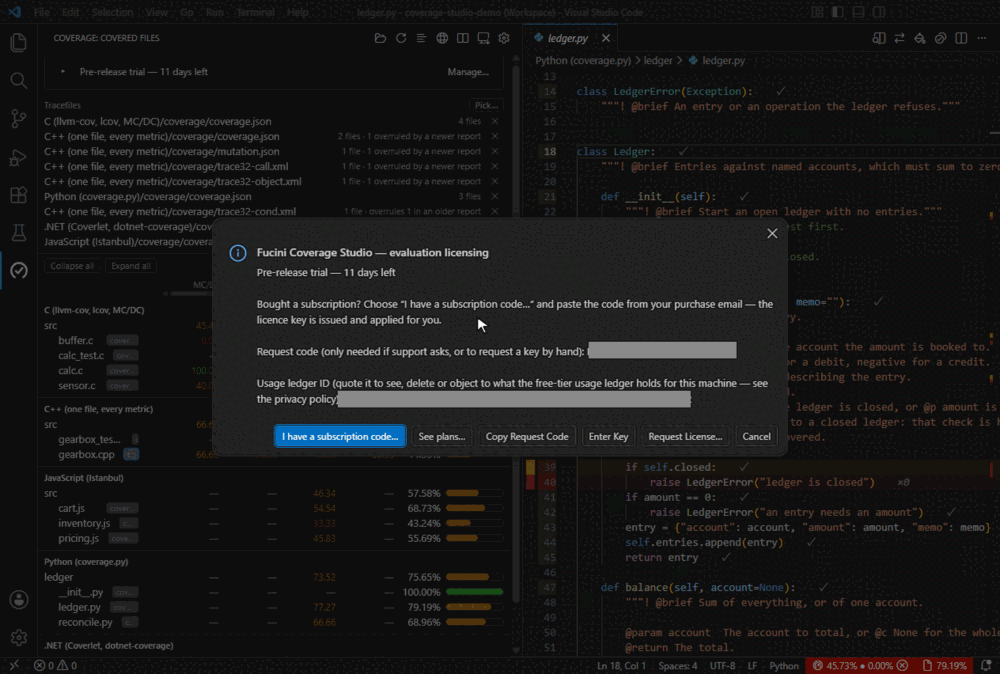Open the Manage gear in the activity bar
The height and width of the screenshot is (674, 1000).
click(x=18, y=637)
